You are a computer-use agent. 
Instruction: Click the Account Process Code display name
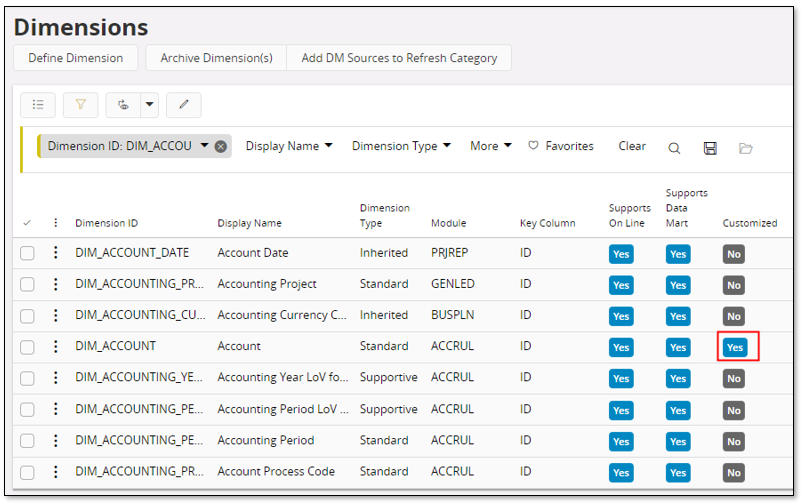tap(276, 472)
